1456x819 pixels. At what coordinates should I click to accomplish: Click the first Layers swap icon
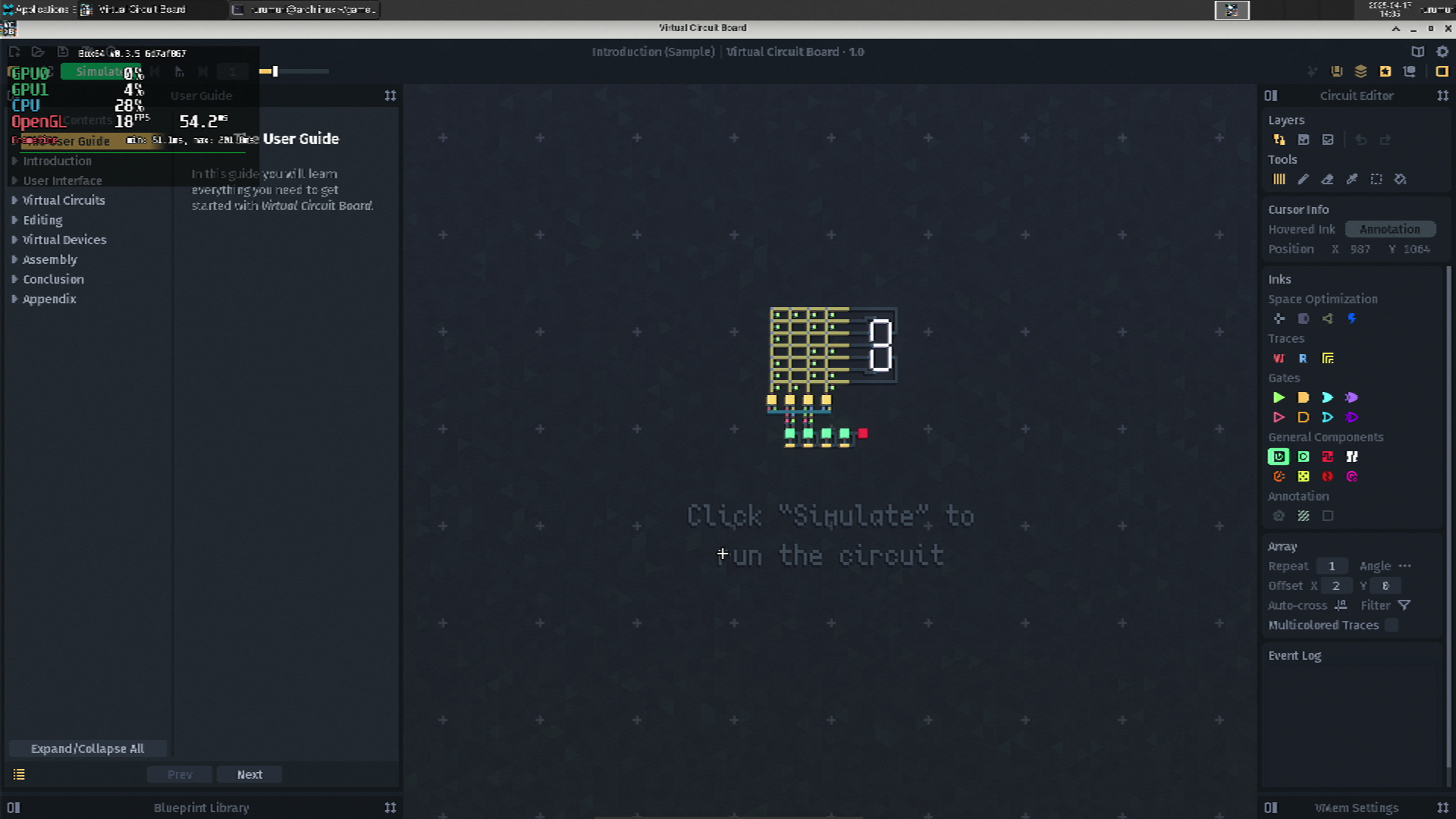[1279, 140]
